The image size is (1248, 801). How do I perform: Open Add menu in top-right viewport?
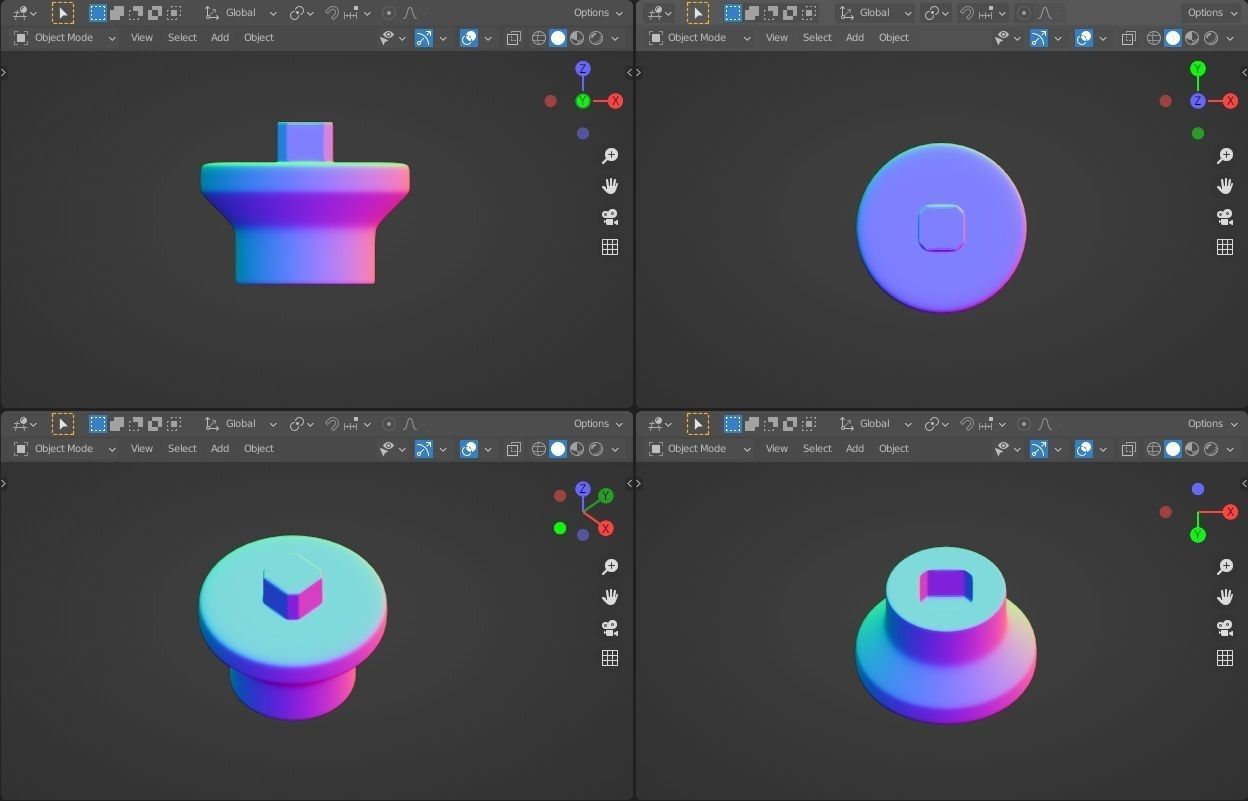tap(855, 38)
